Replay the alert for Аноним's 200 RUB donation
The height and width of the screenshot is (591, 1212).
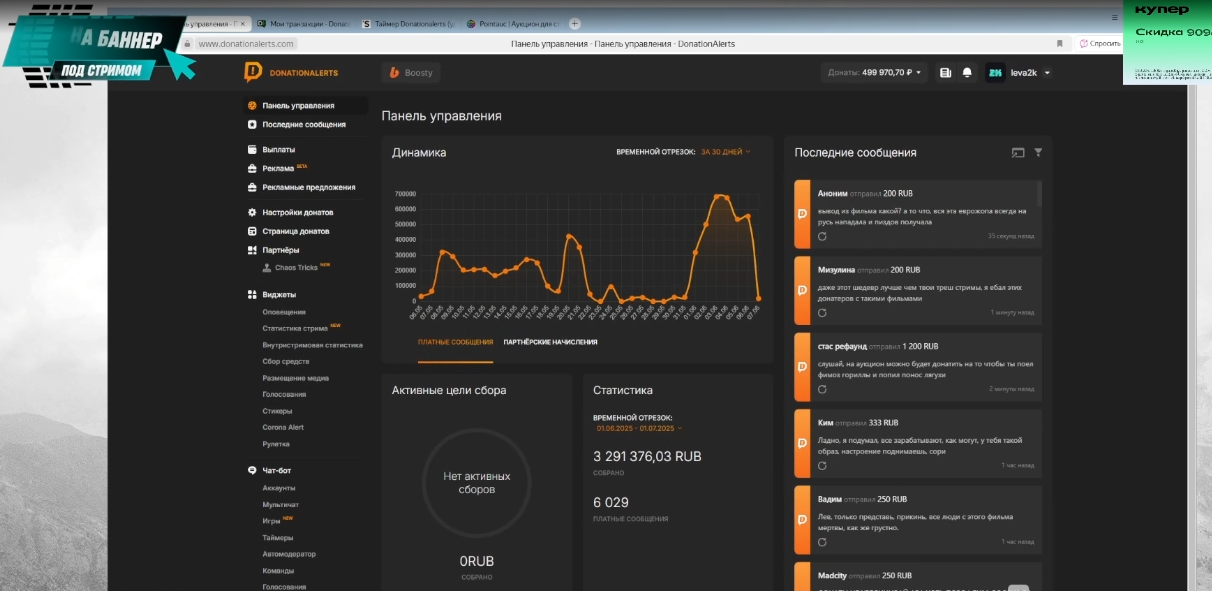(x=822, y=237)
